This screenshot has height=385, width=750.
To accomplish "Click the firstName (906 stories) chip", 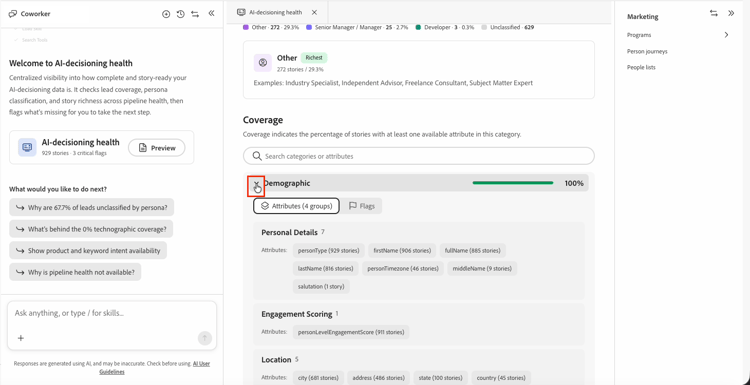I will (402, 250).
